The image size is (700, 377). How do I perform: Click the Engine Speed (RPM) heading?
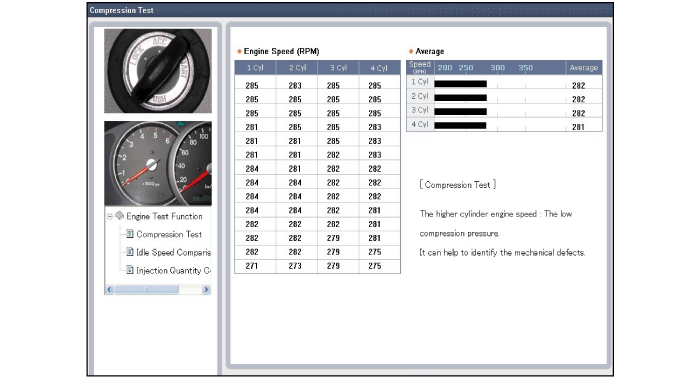pyautogui.click(x=281, y=51)
